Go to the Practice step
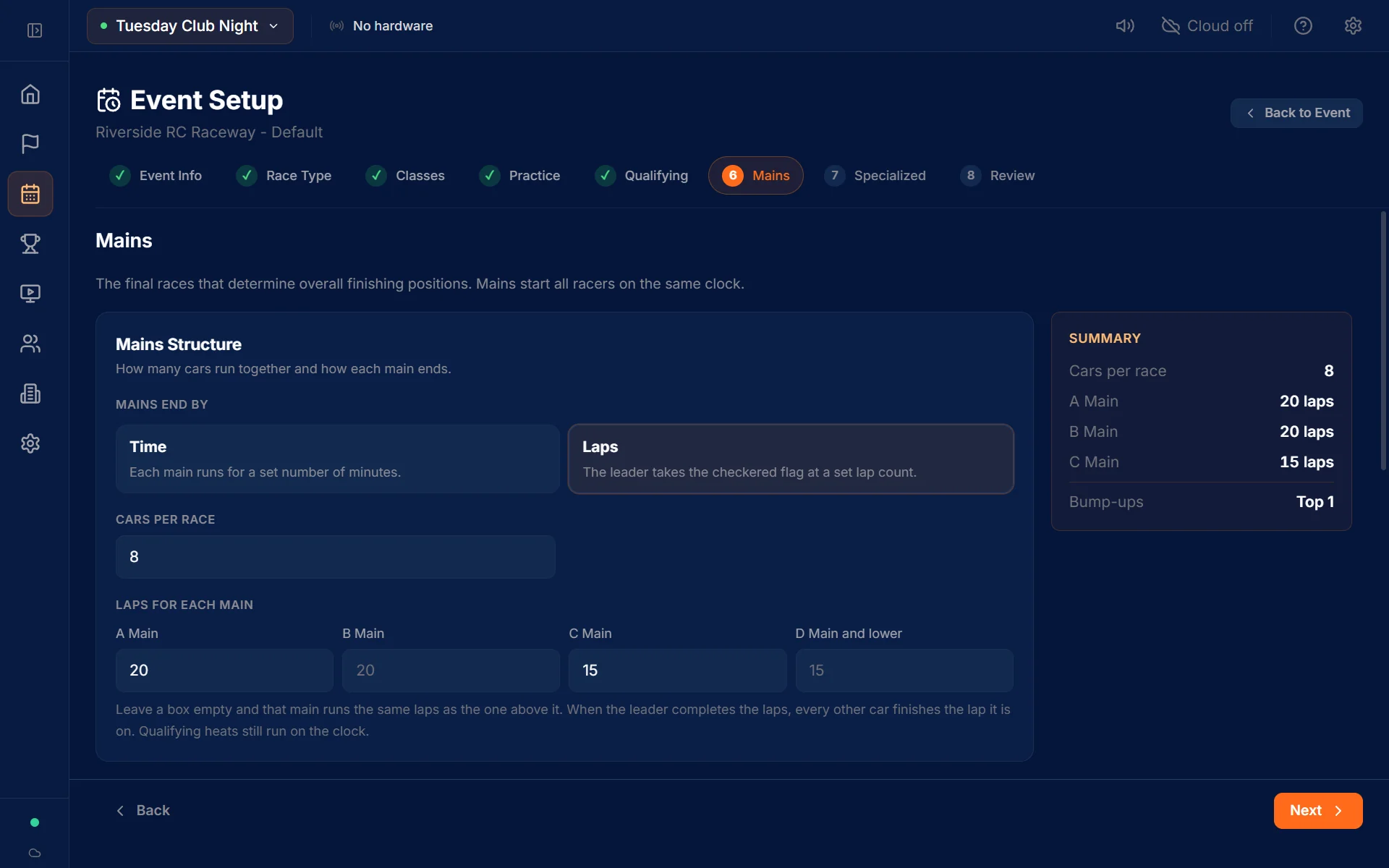This screenshot has width=1389, height=868. click(519, 176)
